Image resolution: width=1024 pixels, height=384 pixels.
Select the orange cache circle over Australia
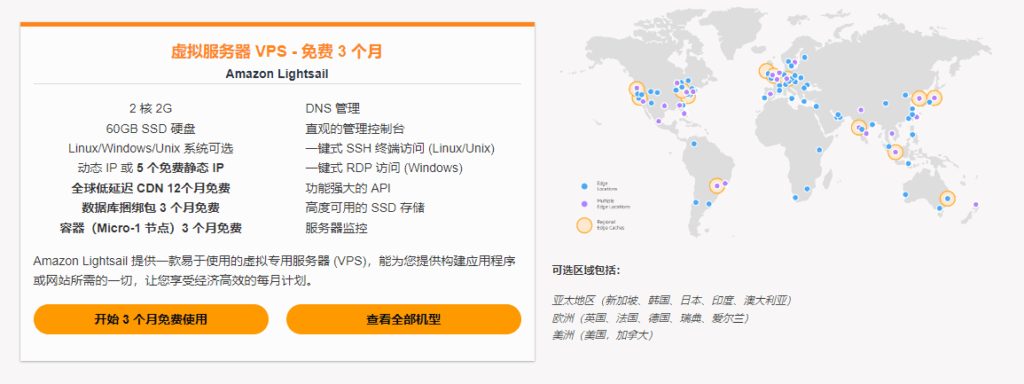(x=947, y=198)
